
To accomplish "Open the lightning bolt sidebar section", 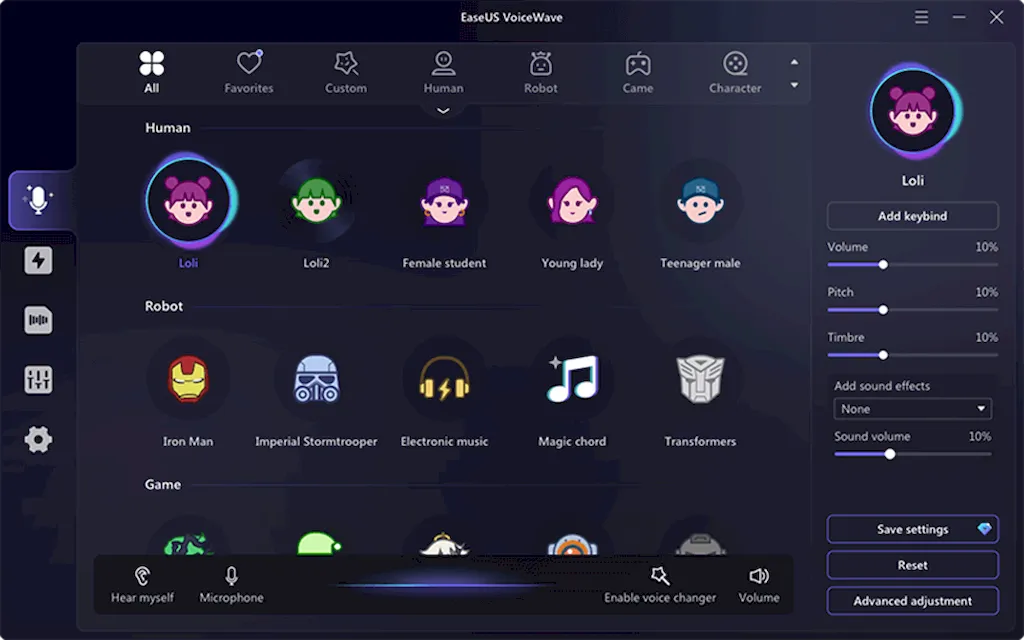I will click(x=38, y=261).
